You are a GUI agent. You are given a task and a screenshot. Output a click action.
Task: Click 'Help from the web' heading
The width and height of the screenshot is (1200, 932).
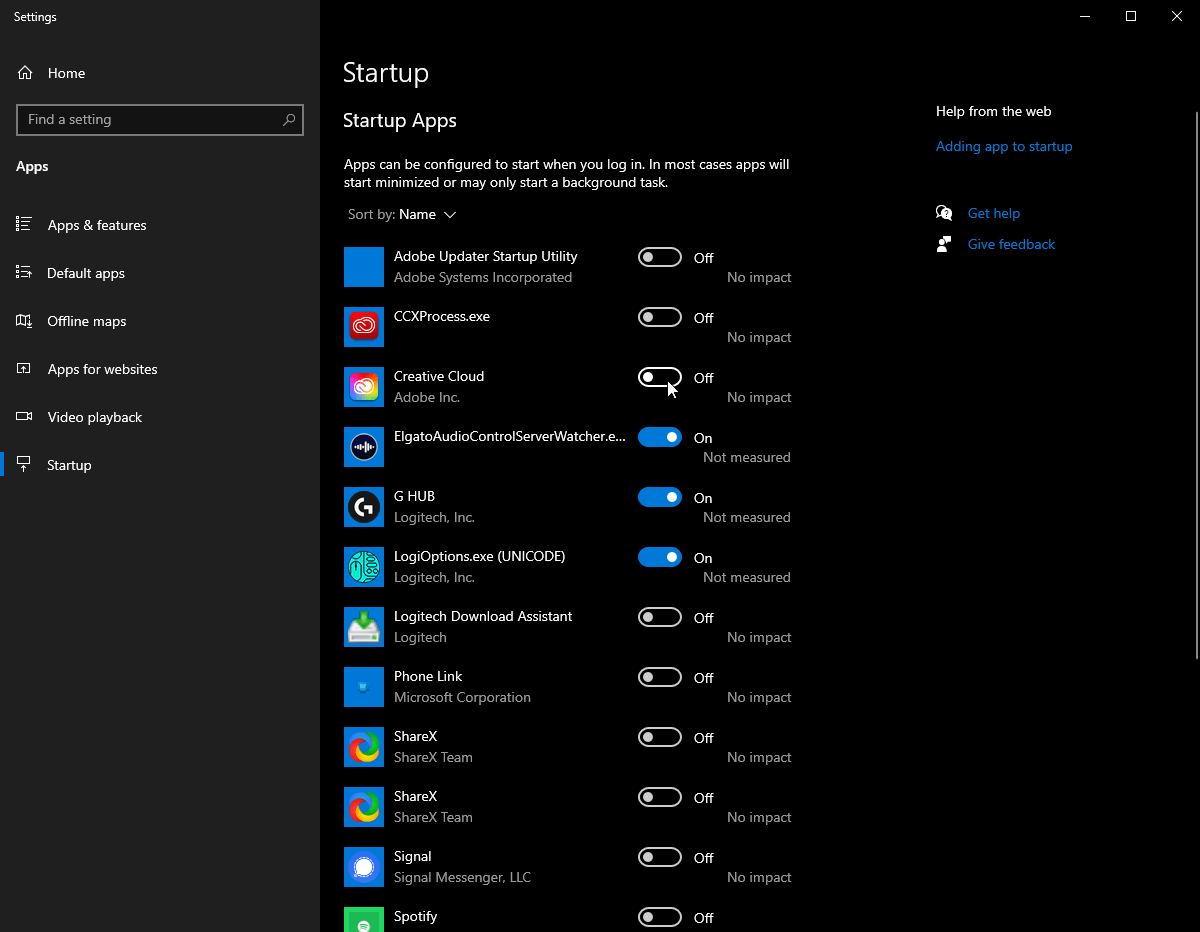(993, 111)
